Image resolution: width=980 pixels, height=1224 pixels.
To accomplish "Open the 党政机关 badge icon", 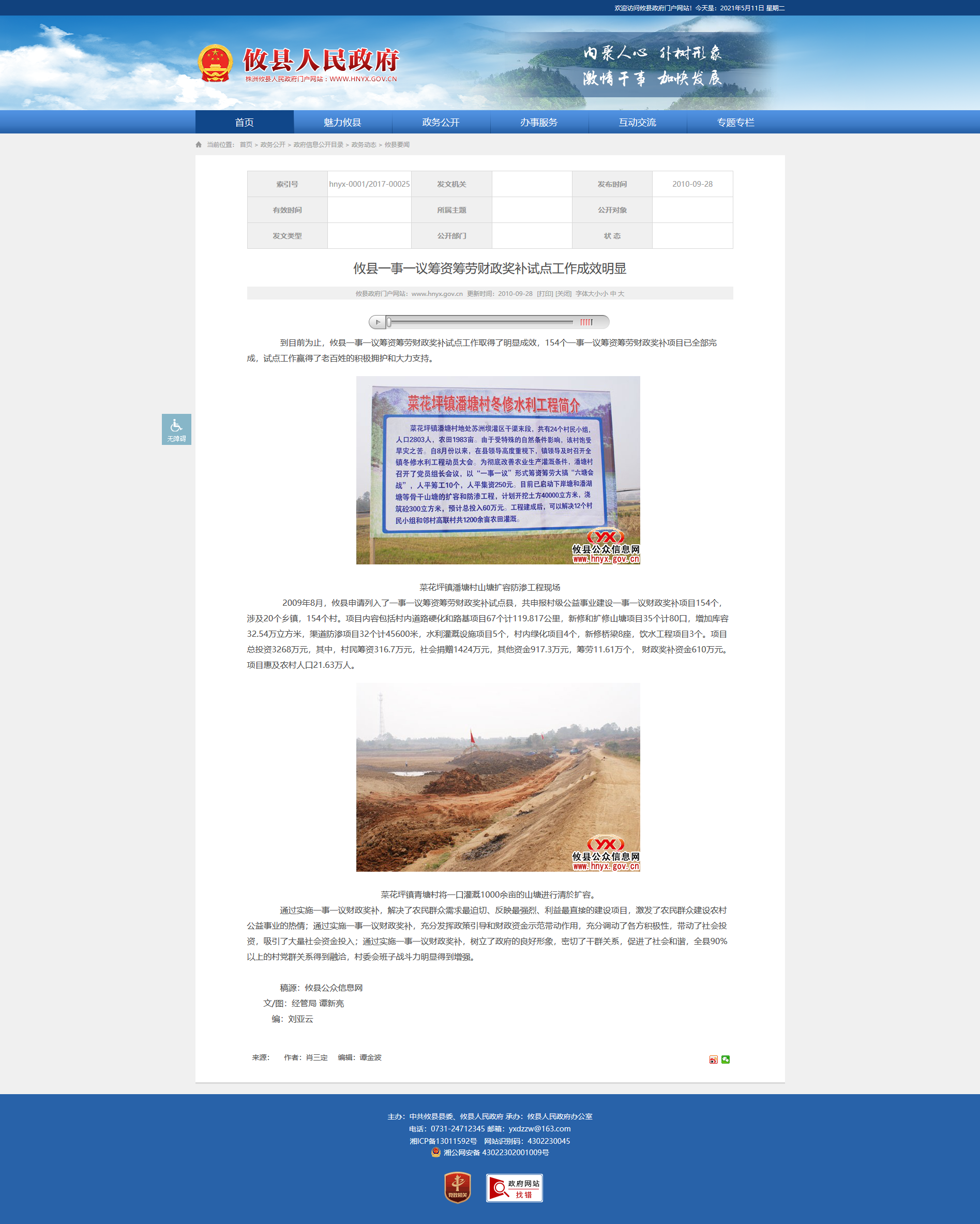I will pyautogui.click(x=457, y=1187).
